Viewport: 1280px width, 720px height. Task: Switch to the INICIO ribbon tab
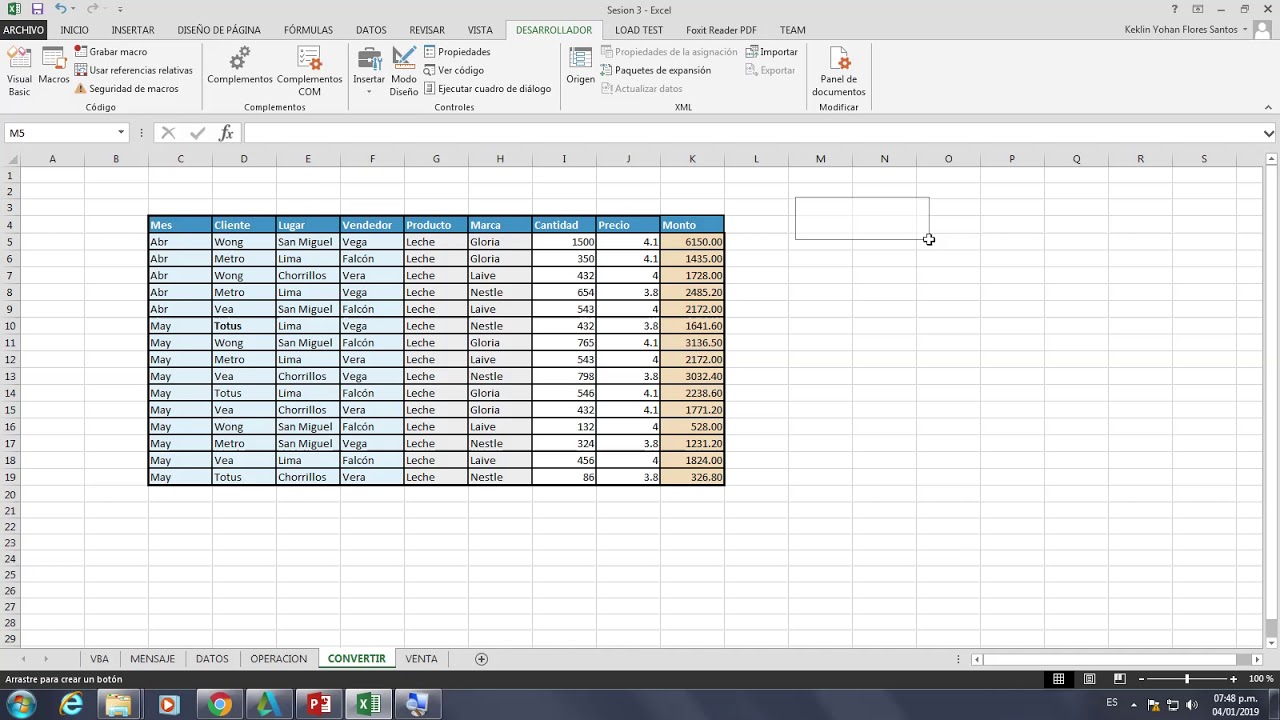[x=74, y=30]
